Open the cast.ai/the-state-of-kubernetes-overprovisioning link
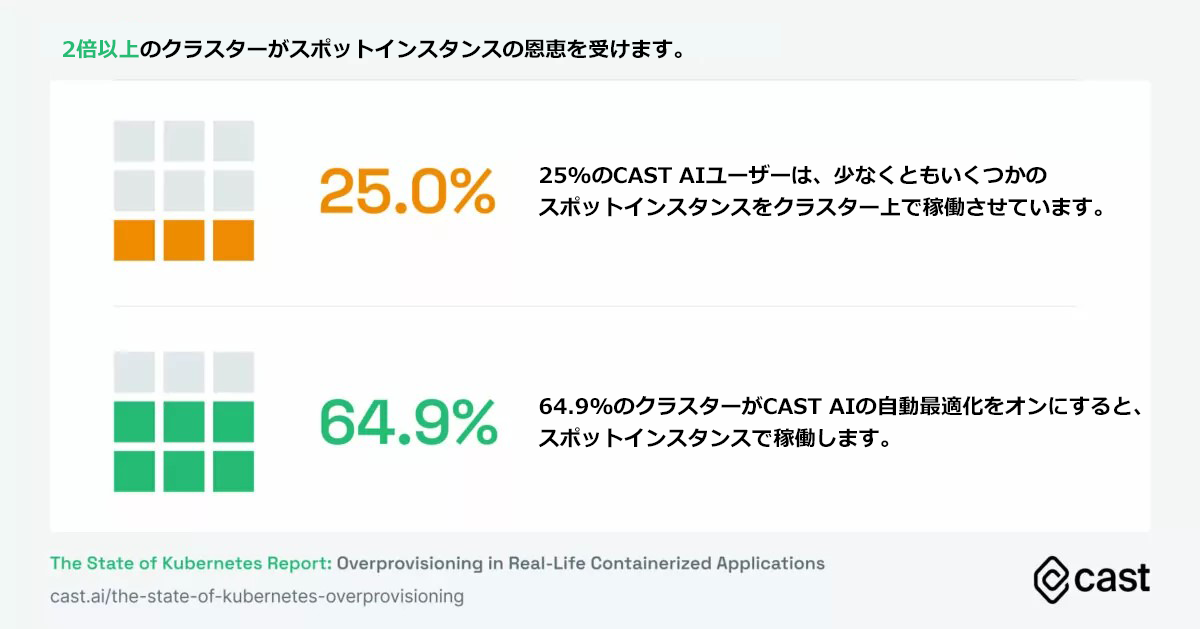 point(257,596)
